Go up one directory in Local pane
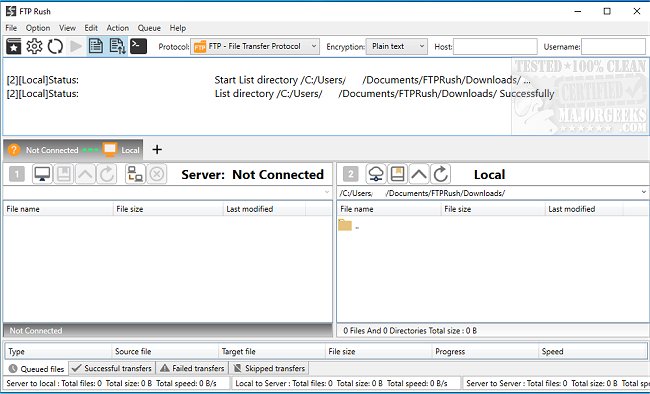 [419, 174]
